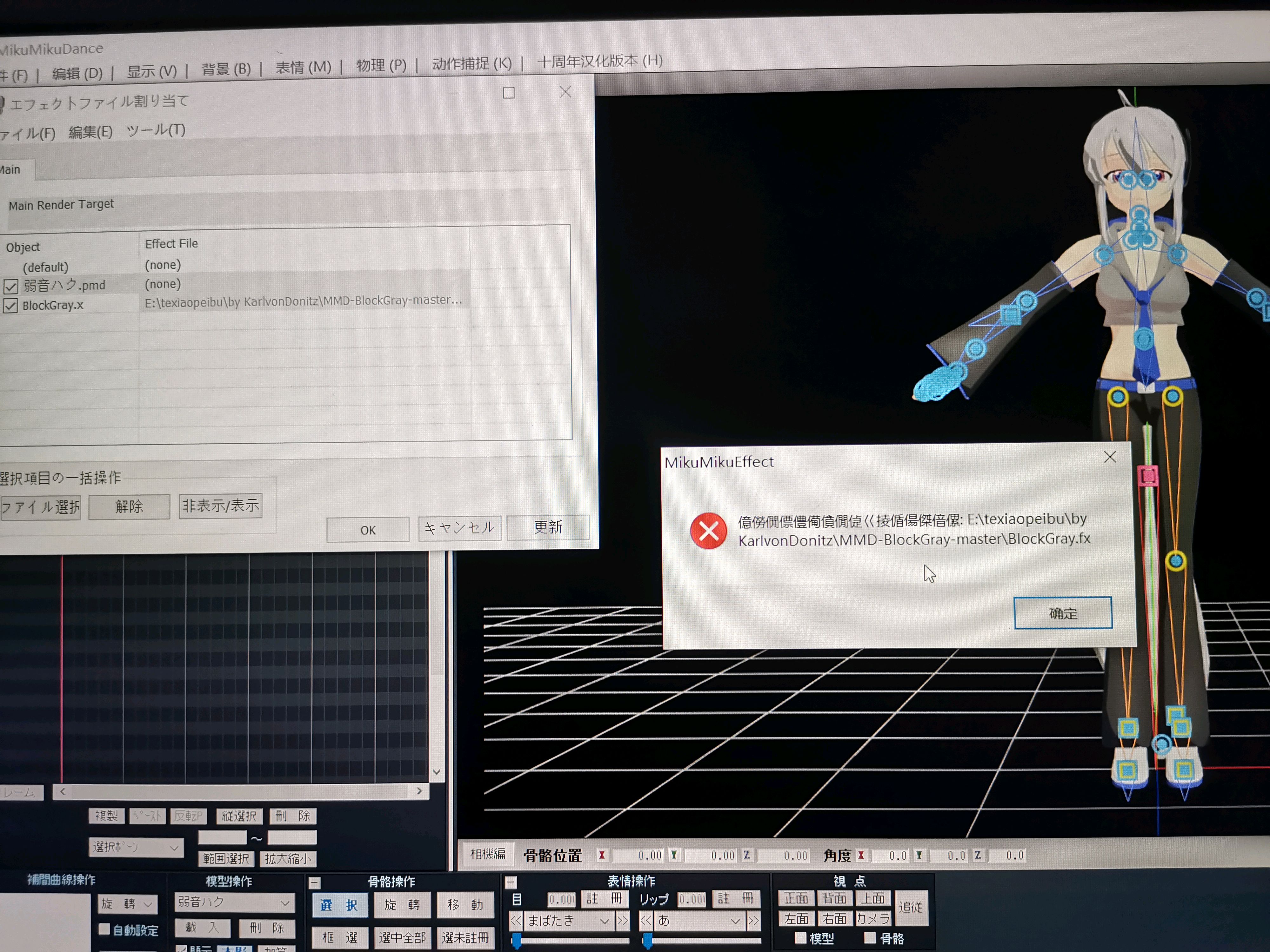The width and height of the screenshot is (1270, 952).
Task: Open the 弱音ハク model dropdown
Action: pyautogui.click(x=234, y=902)
